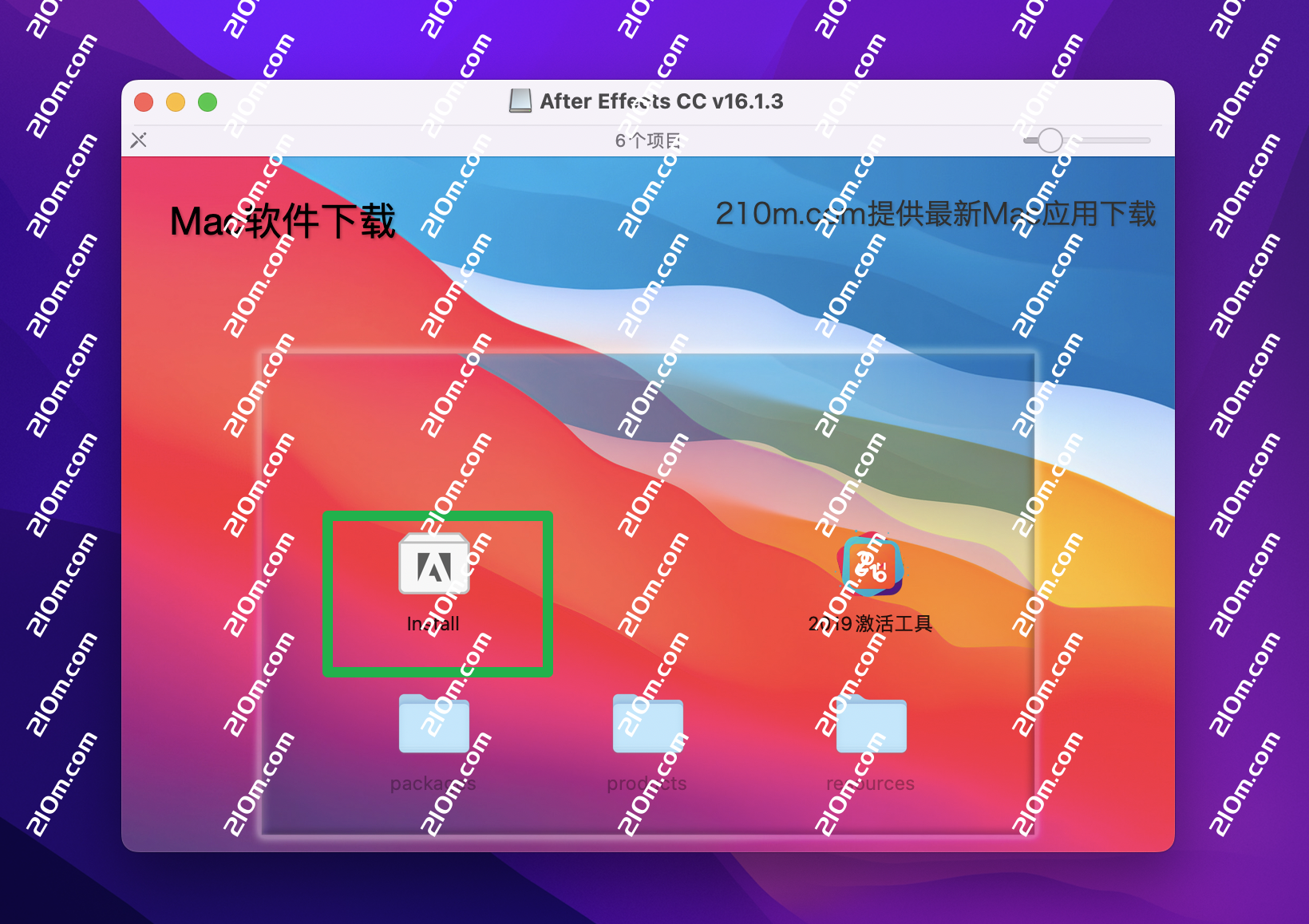Screen dimensions: 1309x924
Task: Zoom the window with green button
Action: pos(208,102)
